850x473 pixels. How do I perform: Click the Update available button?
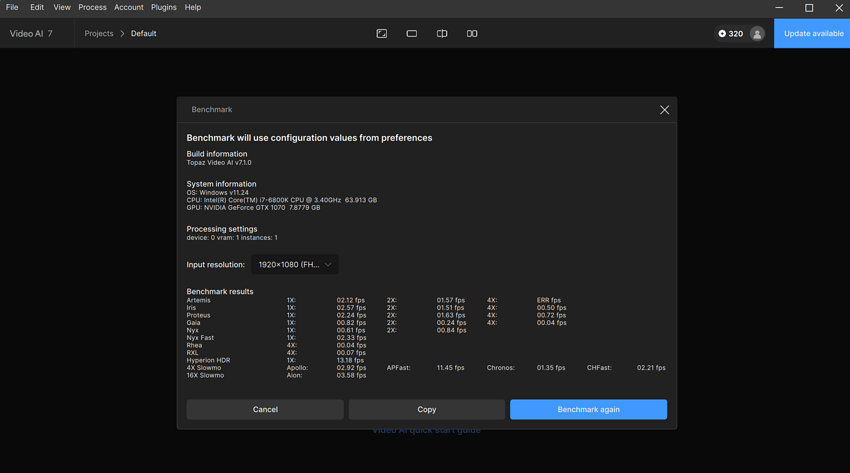point(813,34)
